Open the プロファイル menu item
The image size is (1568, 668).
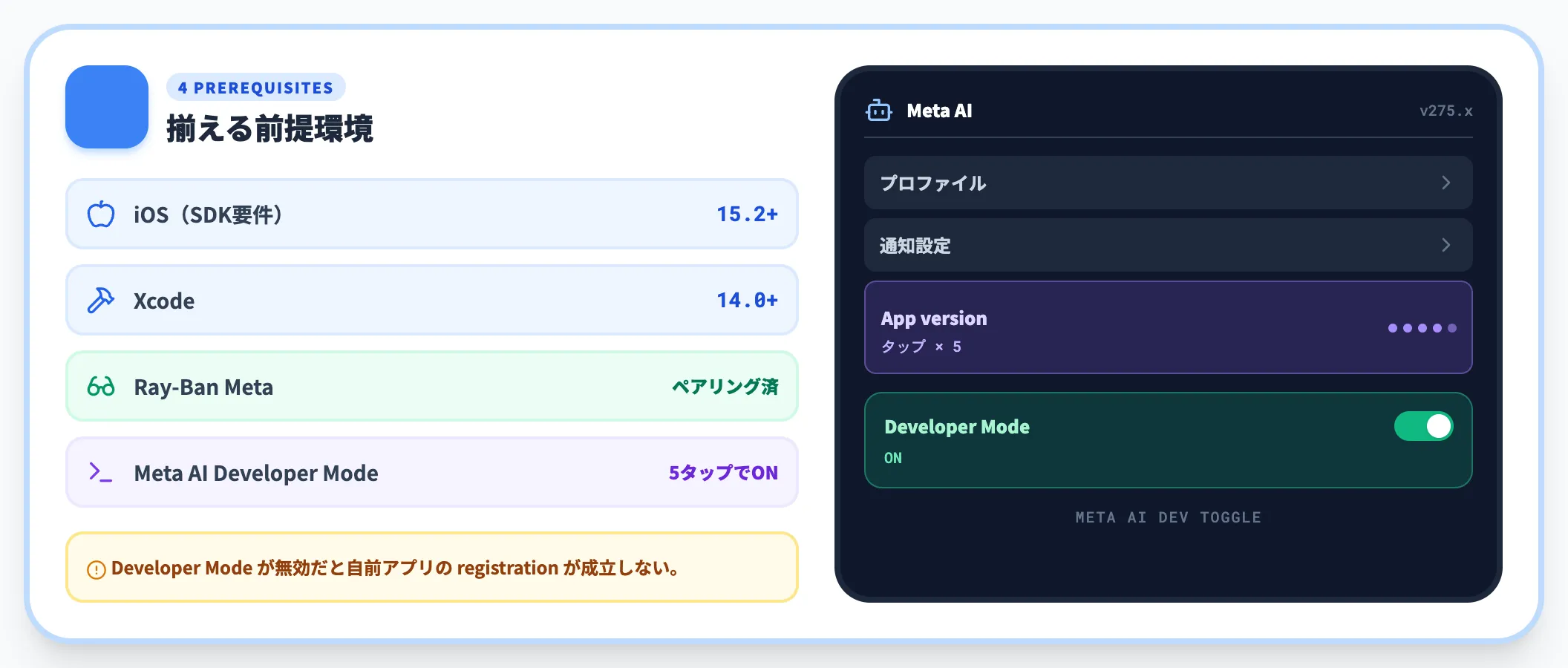coord(1168,183)
